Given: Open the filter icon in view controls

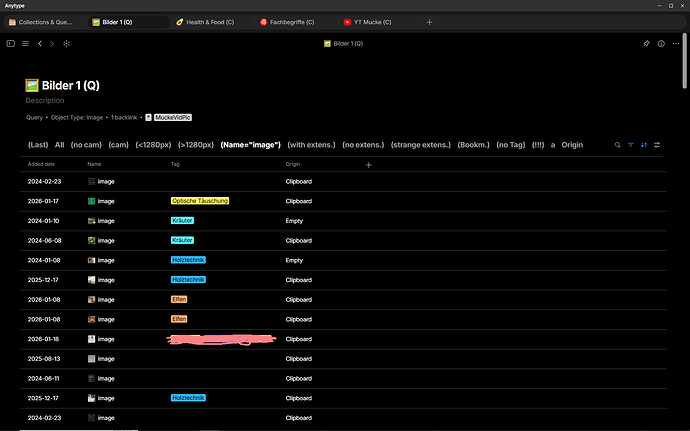Looking at the screenshot, I should pos(631,145).
